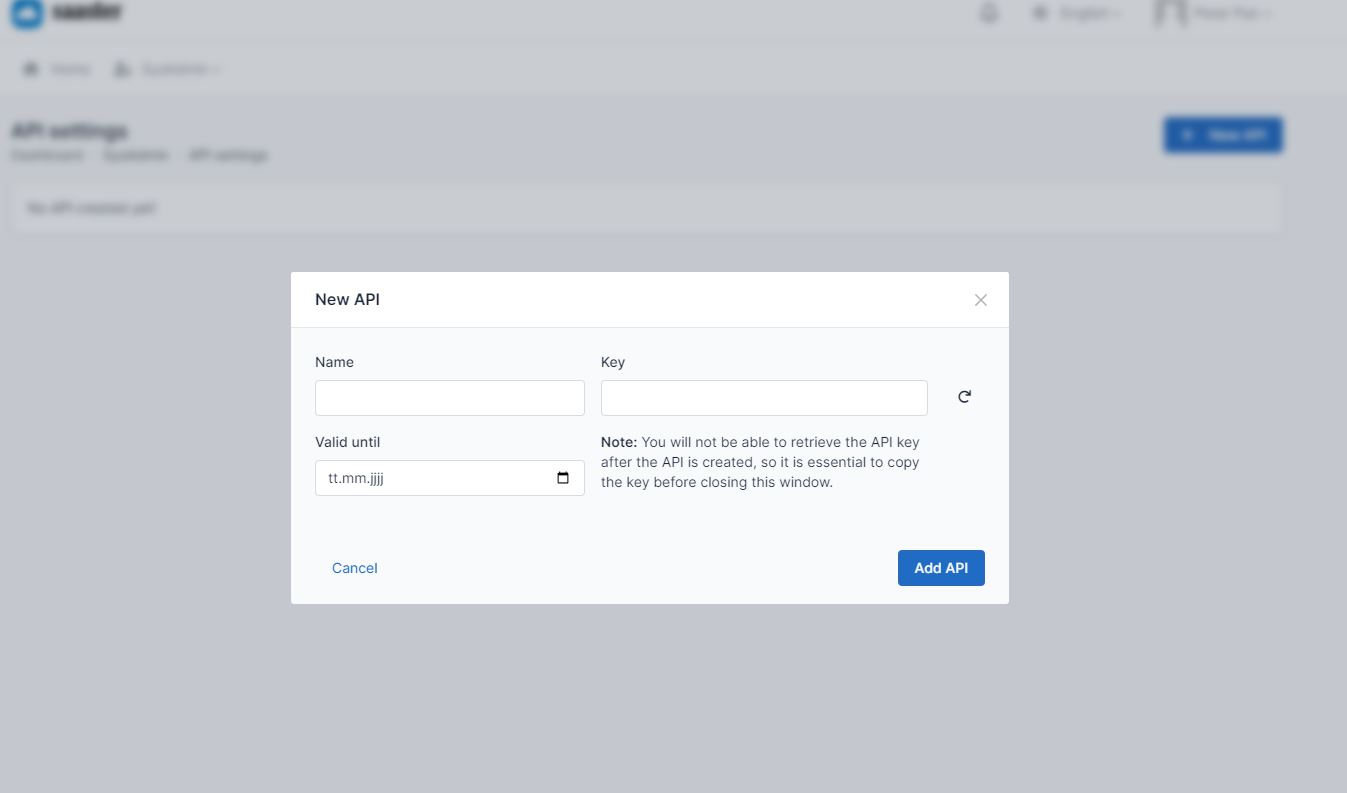Open the calendar picker in Valid until
Viewport: 1347px width, 793px height.
tap(563, 478)
